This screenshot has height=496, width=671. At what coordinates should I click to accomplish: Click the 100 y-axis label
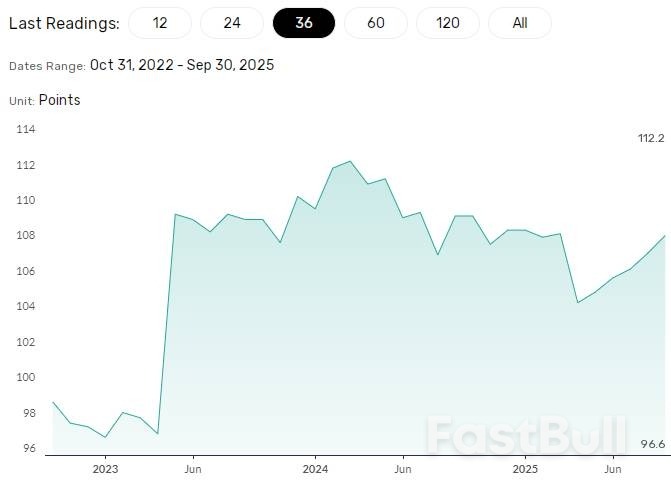(25, 378)
